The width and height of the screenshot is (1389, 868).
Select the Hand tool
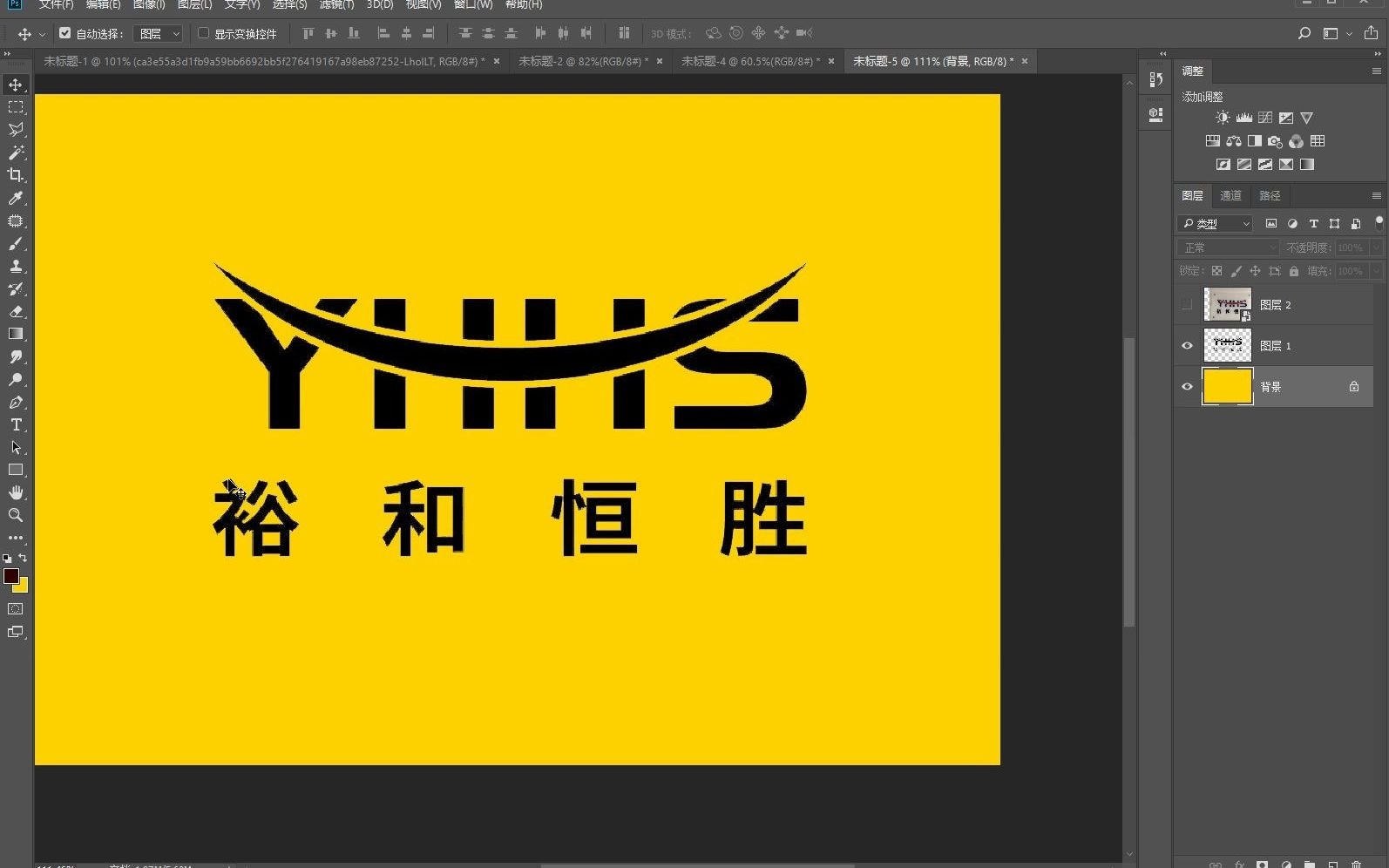[16, 492]
